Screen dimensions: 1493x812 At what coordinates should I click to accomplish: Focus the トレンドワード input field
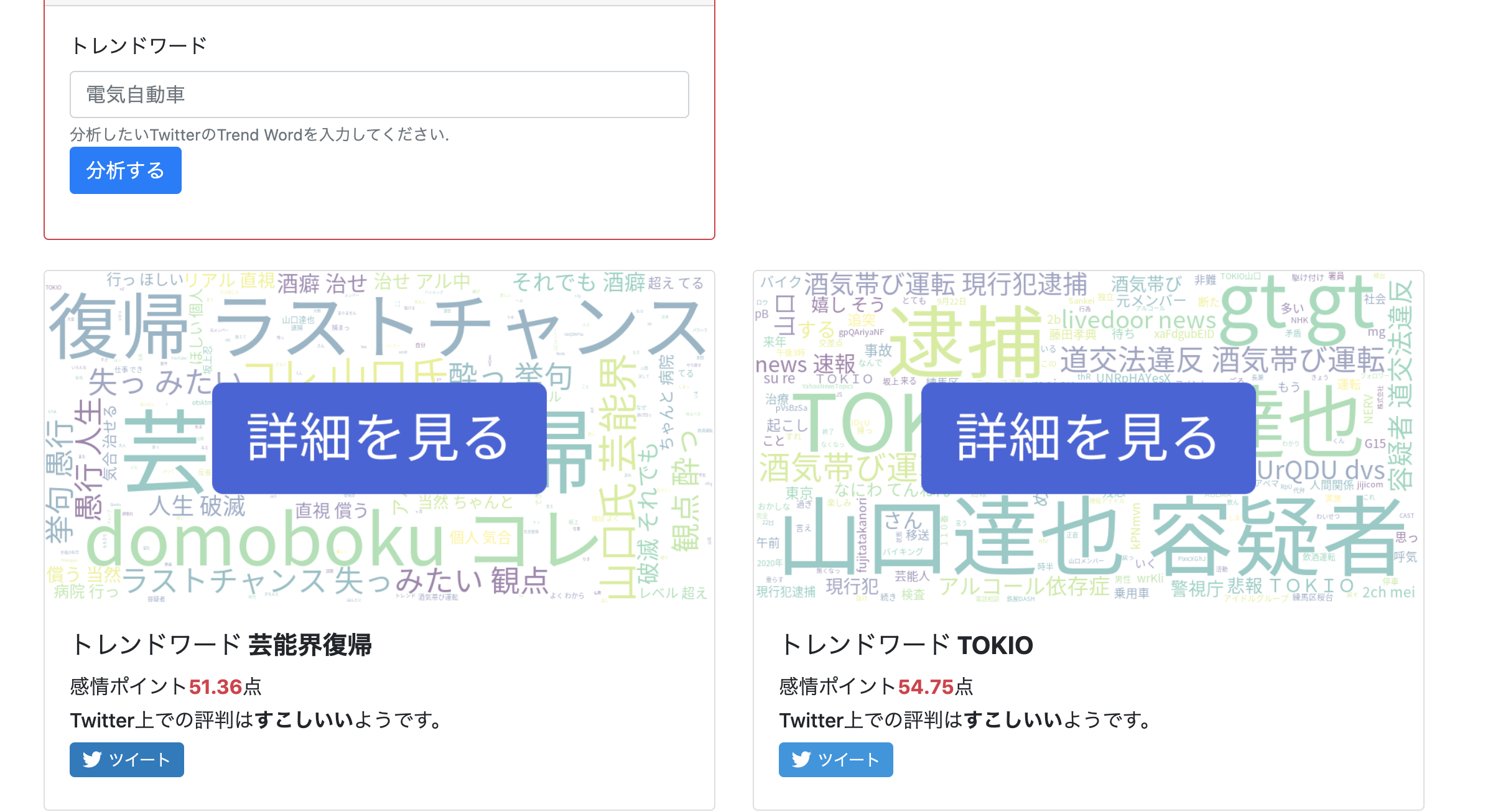379,95
